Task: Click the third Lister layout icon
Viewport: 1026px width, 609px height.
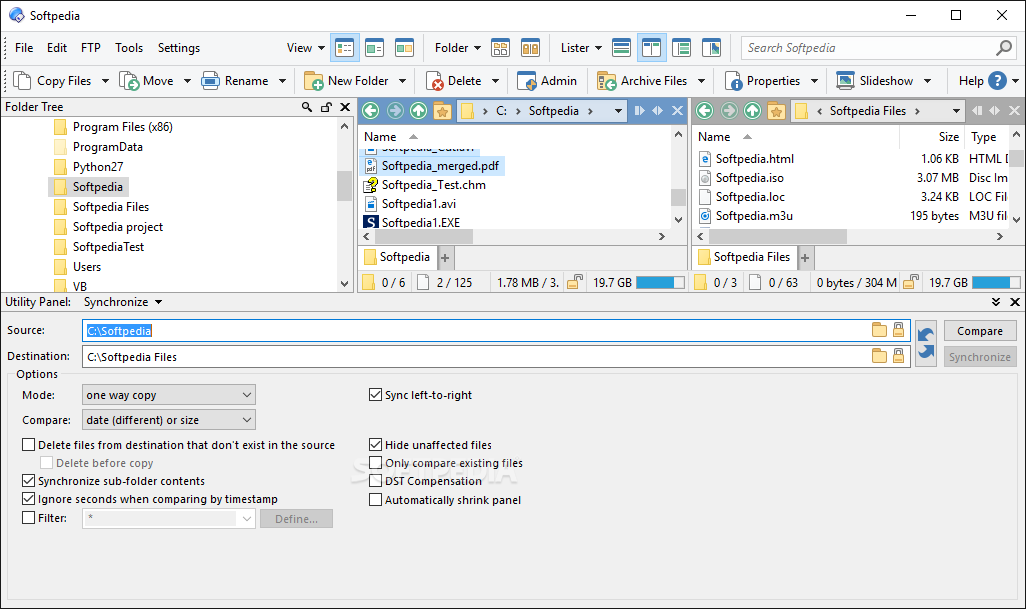Action: (681, 48)
